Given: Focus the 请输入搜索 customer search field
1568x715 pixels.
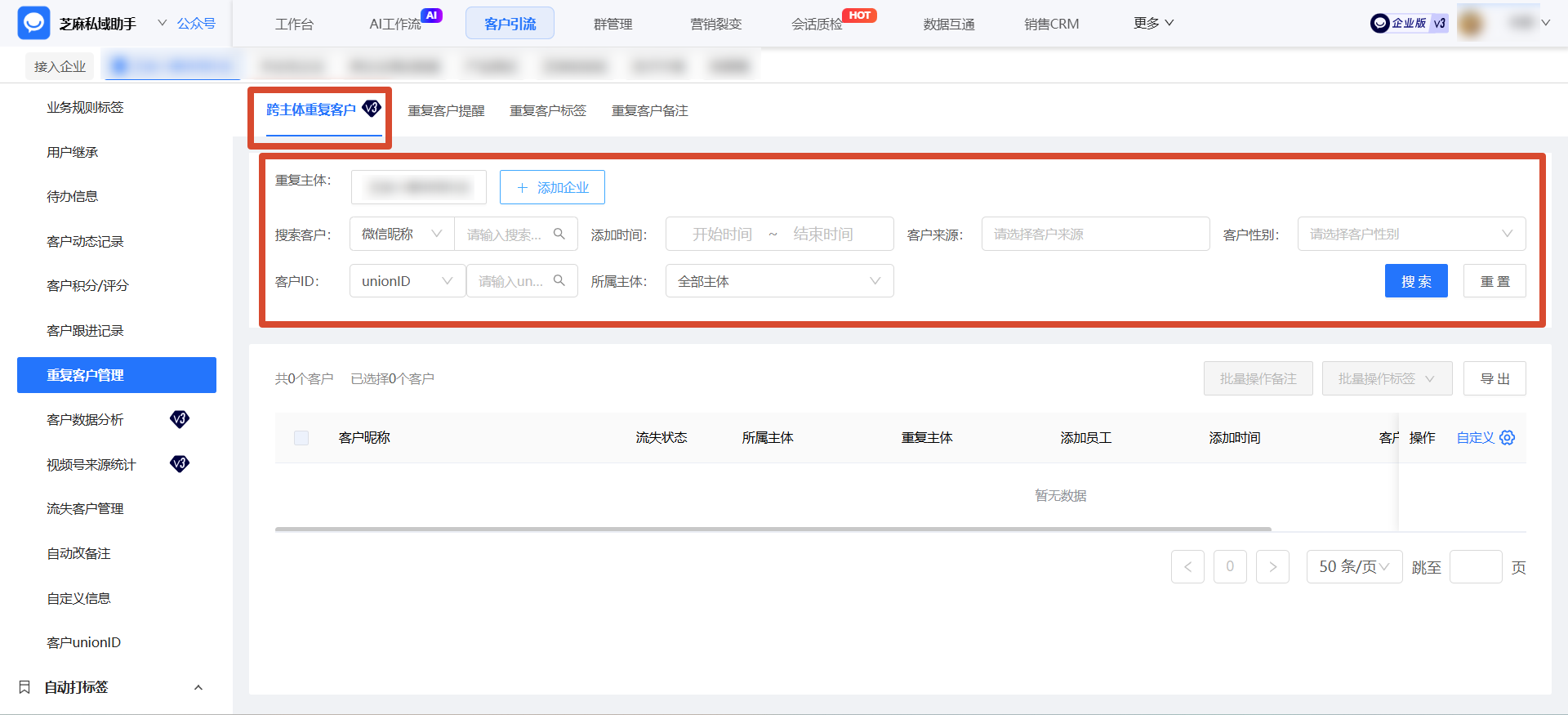Looking at the screenshot, I should (x=505, y=235).
